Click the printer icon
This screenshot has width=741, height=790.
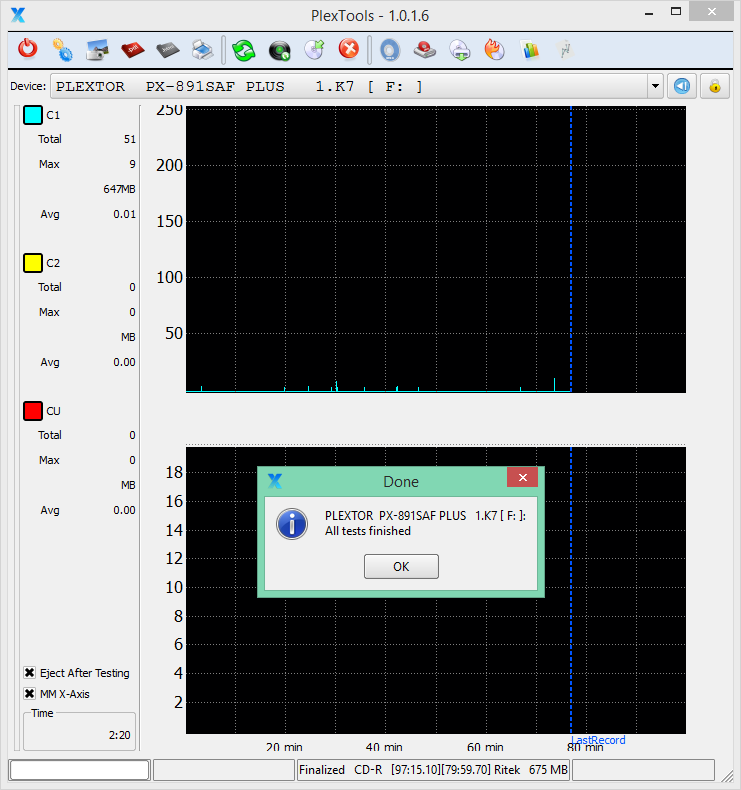click(203, 50)
